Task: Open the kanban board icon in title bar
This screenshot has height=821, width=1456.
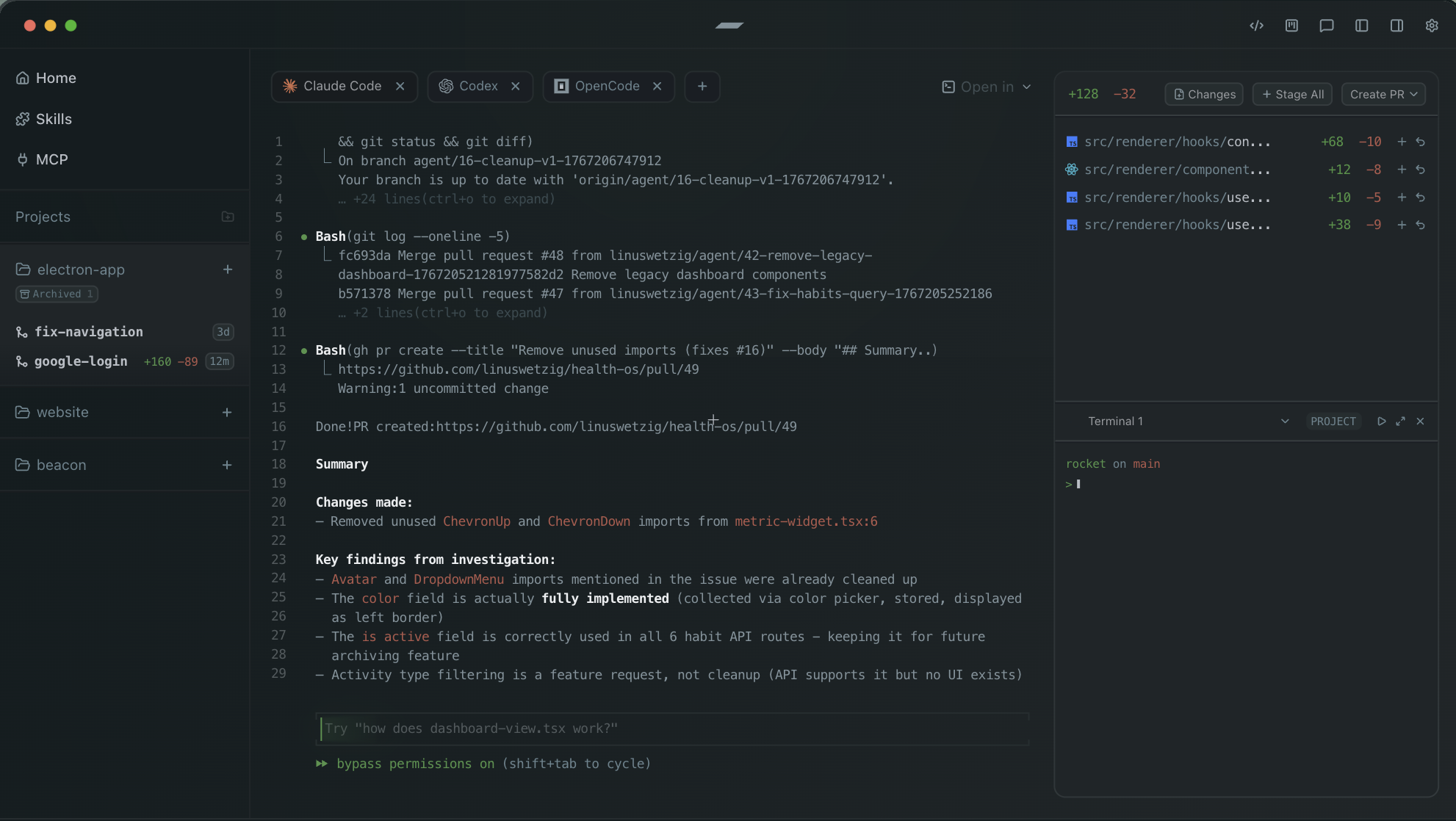Action: [1291, 26]
